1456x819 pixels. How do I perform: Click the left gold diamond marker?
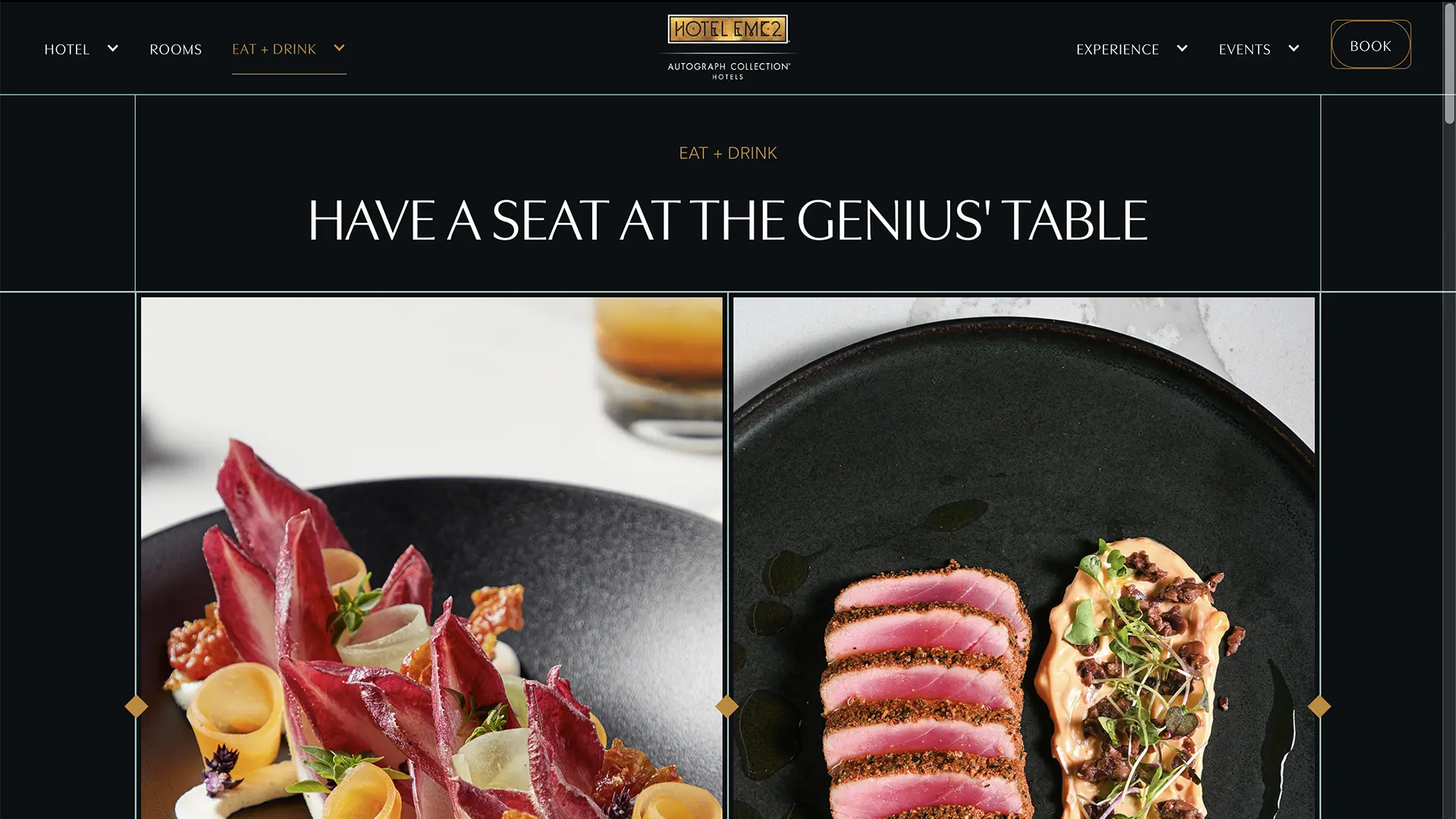pos(136,706)
